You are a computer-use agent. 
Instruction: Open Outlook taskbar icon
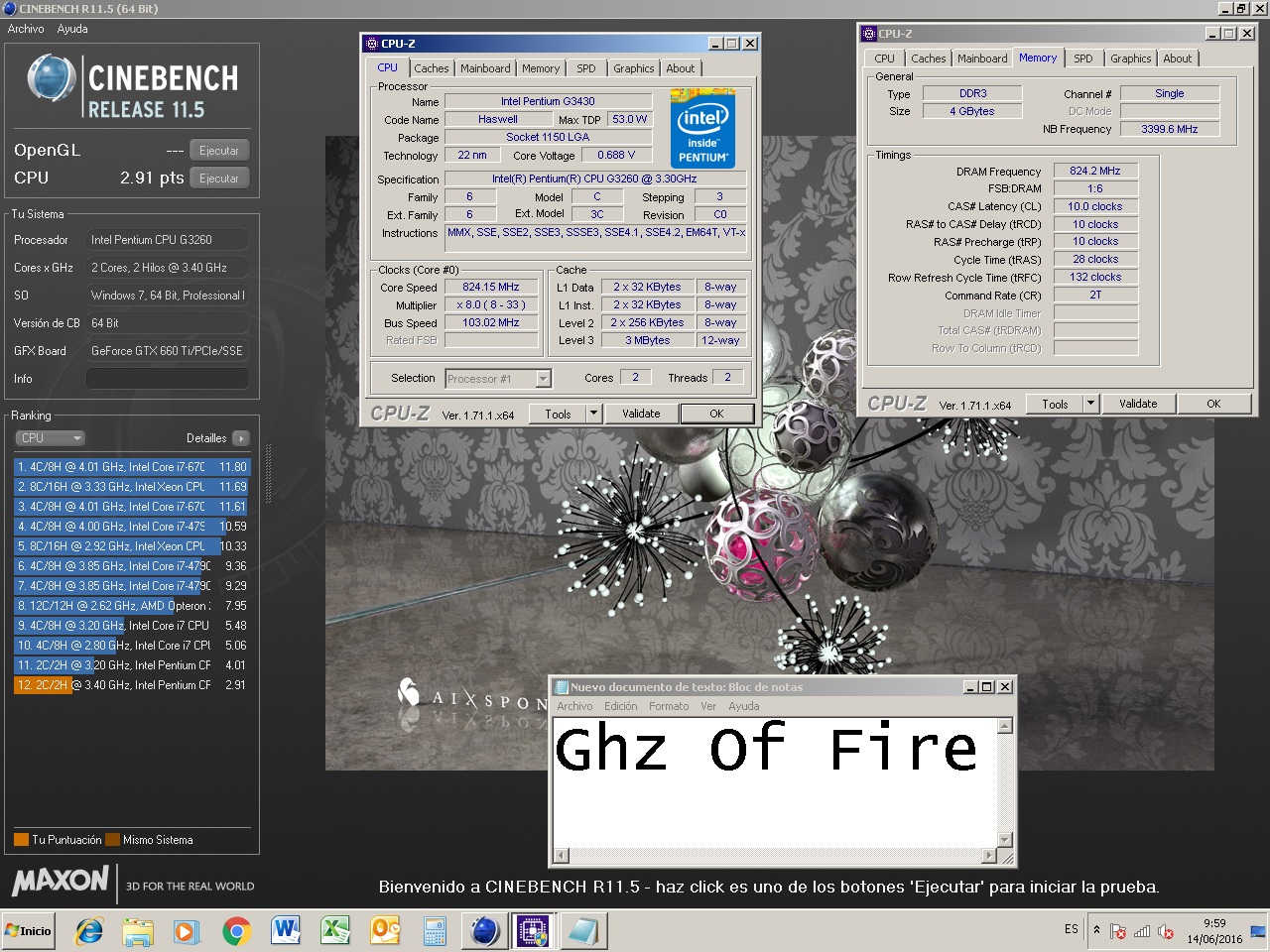click(x=385, y=931)
